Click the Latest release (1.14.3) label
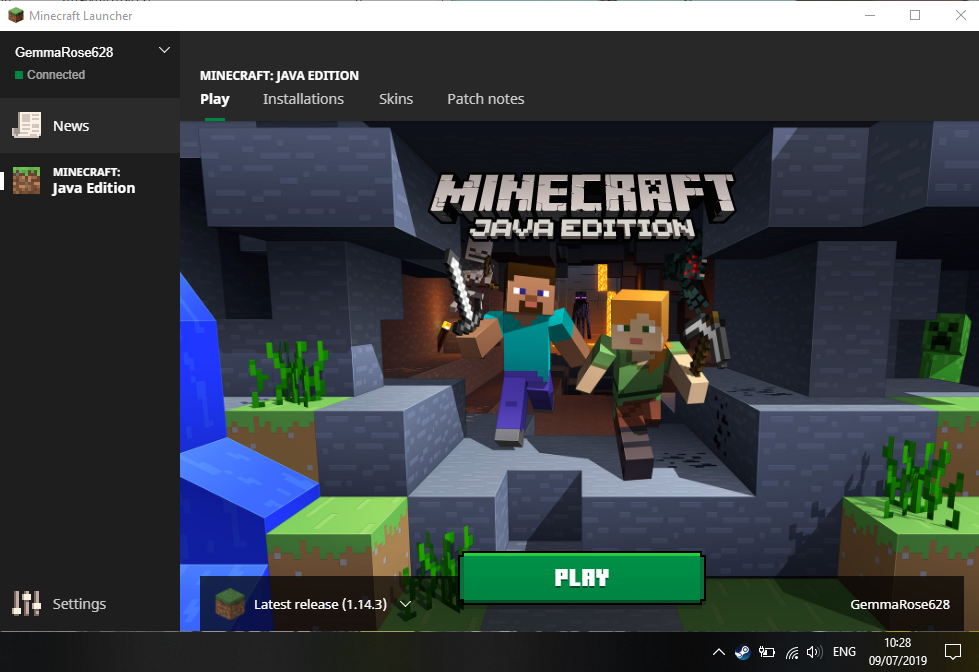This screenshot has width=979, height=672. (x=320, y=605)
